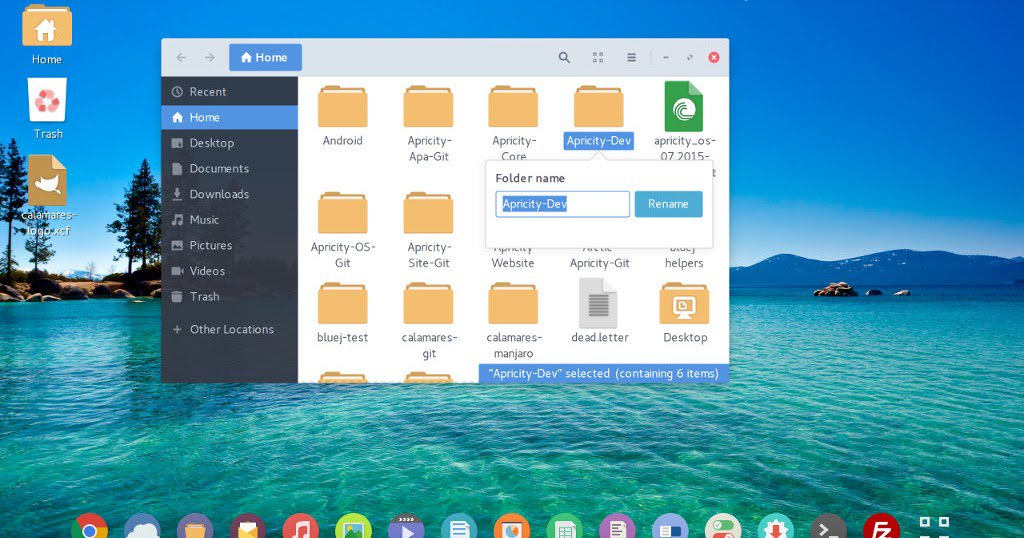This screenshot has height=538, width=1024.
Task: Open the blue toggle-switch app in dock
Action: 670,528
